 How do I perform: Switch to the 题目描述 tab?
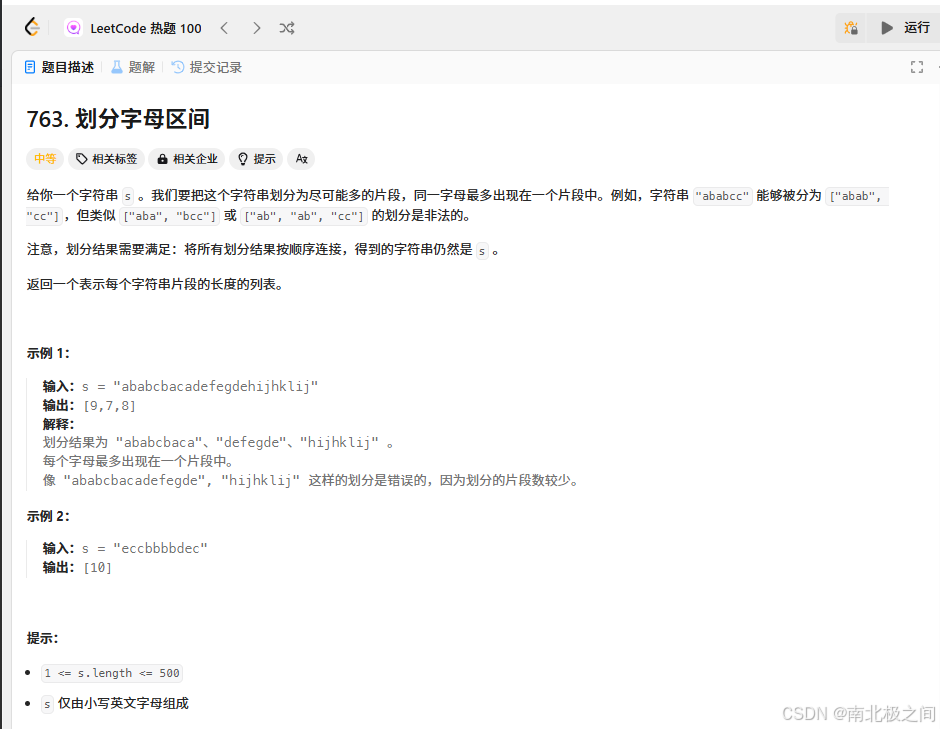[x=59, y=67]
